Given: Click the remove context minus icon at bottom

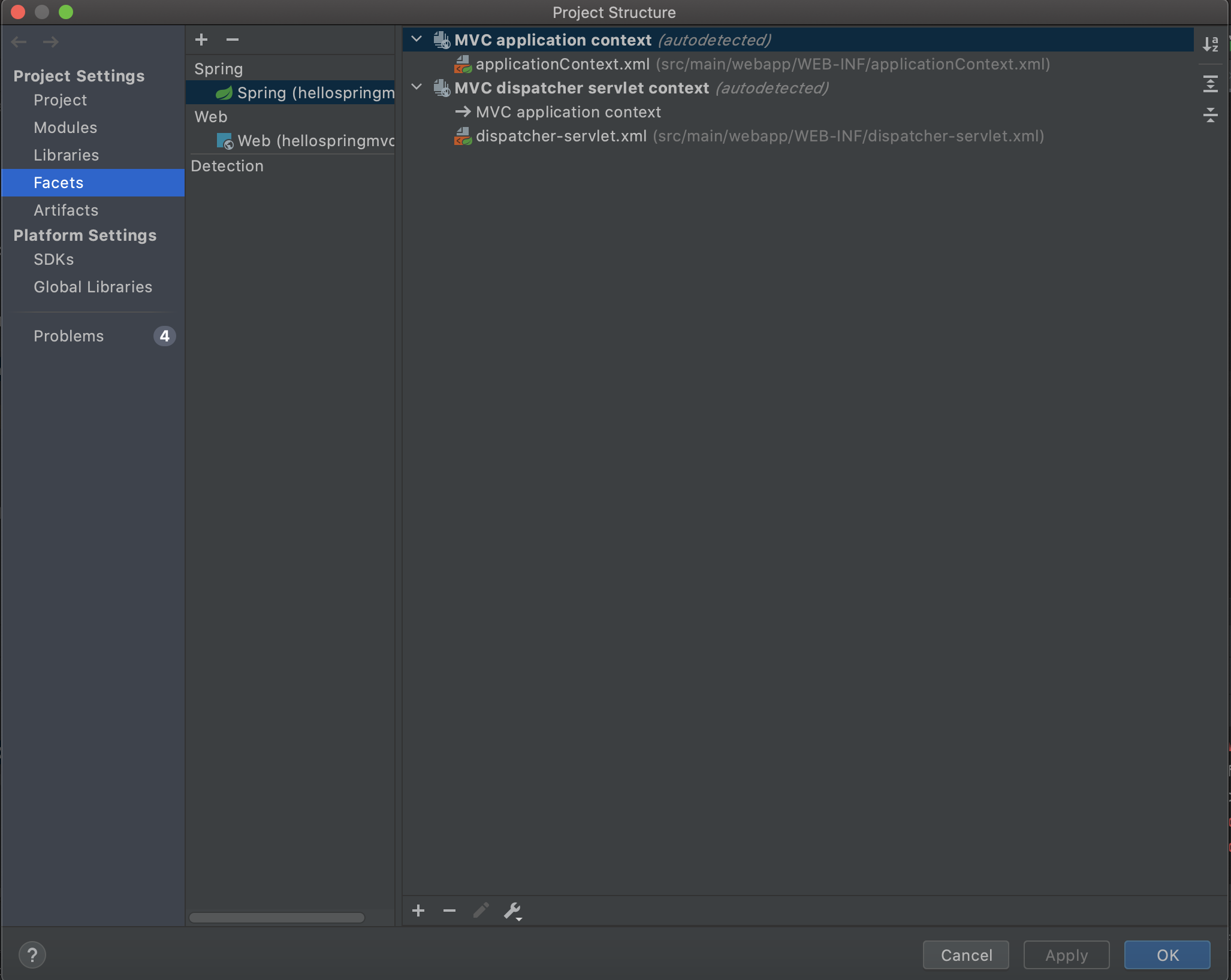Looking at the screenshot, I should [x=449, y=911].
